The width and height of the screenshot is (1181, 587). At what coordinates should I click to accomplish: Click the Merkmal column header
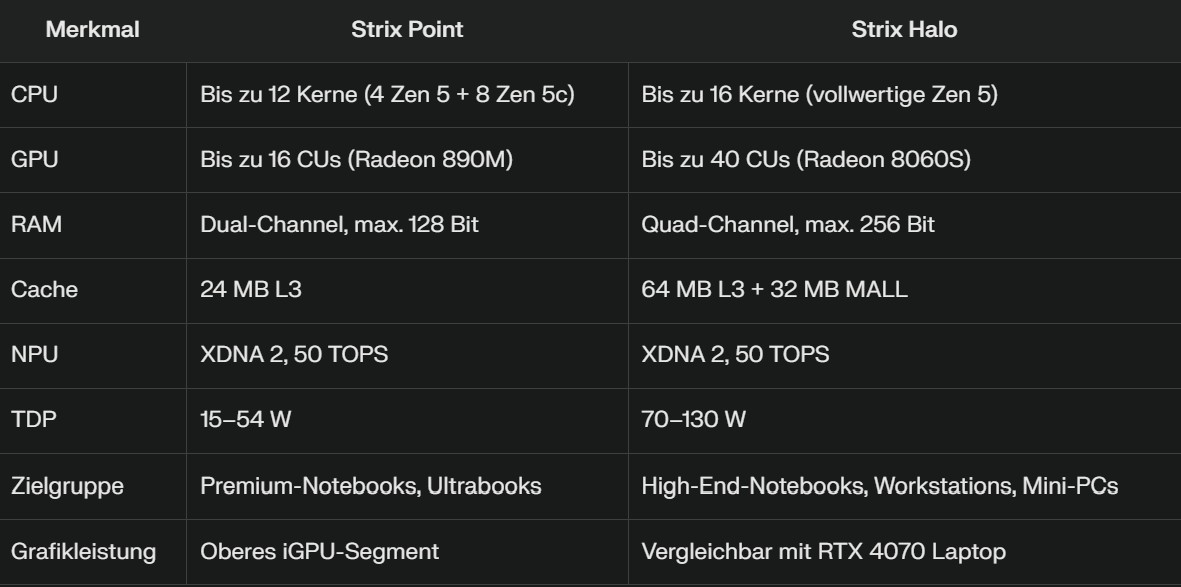tap(92, 30)
